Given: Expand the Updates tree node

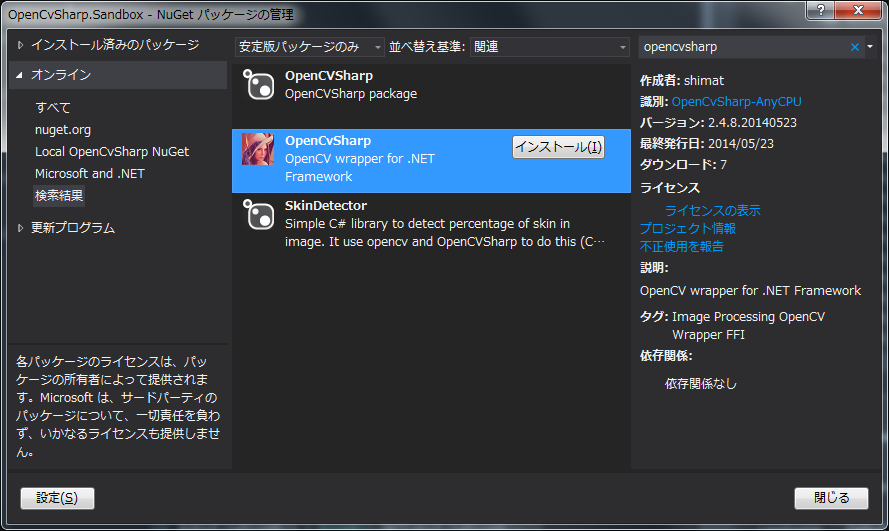Looking at the screenshot, I should pyautogui.click(x=20, y=228).
